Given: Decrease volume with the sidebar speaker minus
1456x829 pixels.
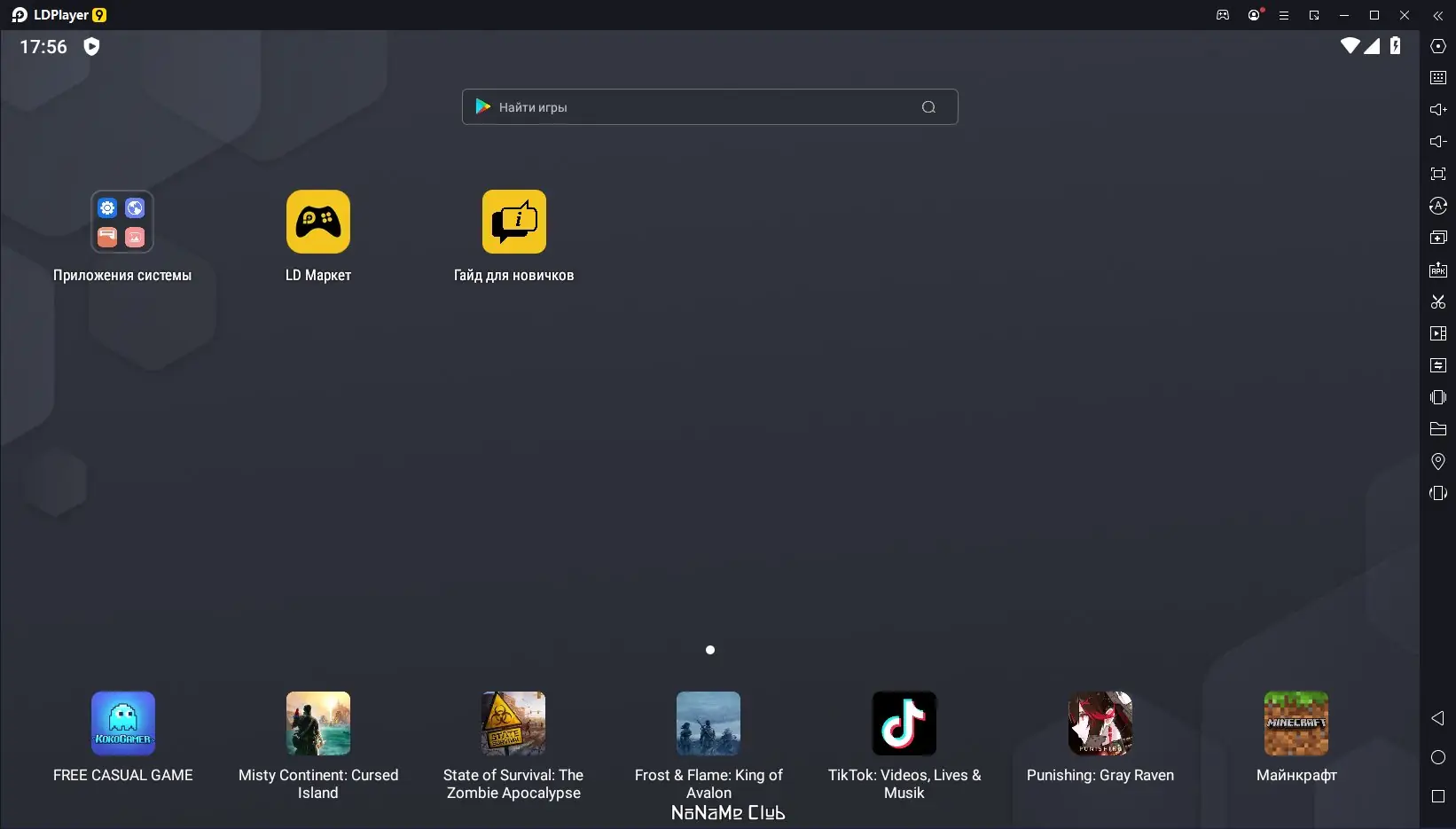Looking at the screenshot, I should [x=1438, y=142].
